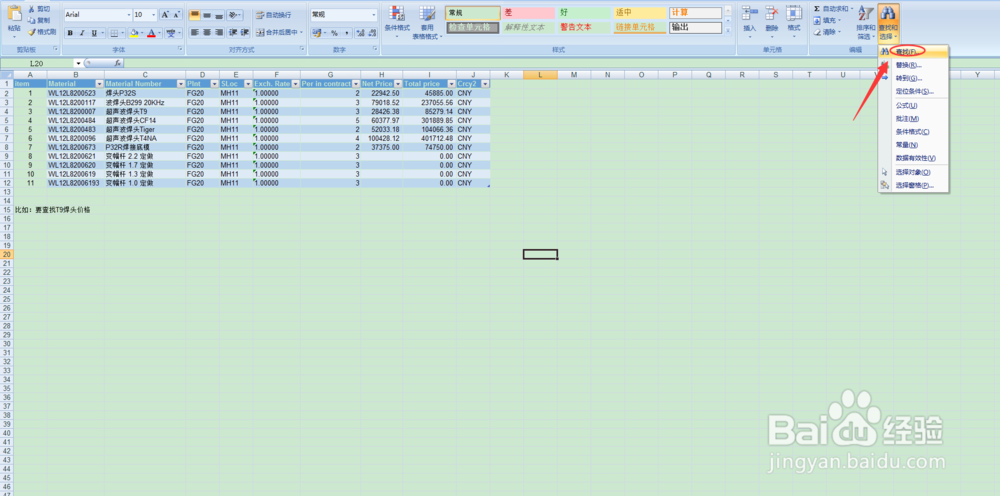Screen dimensions: 1000x496
Task: Apply yellow fill color bucket
Action: [x=133, y=33]
